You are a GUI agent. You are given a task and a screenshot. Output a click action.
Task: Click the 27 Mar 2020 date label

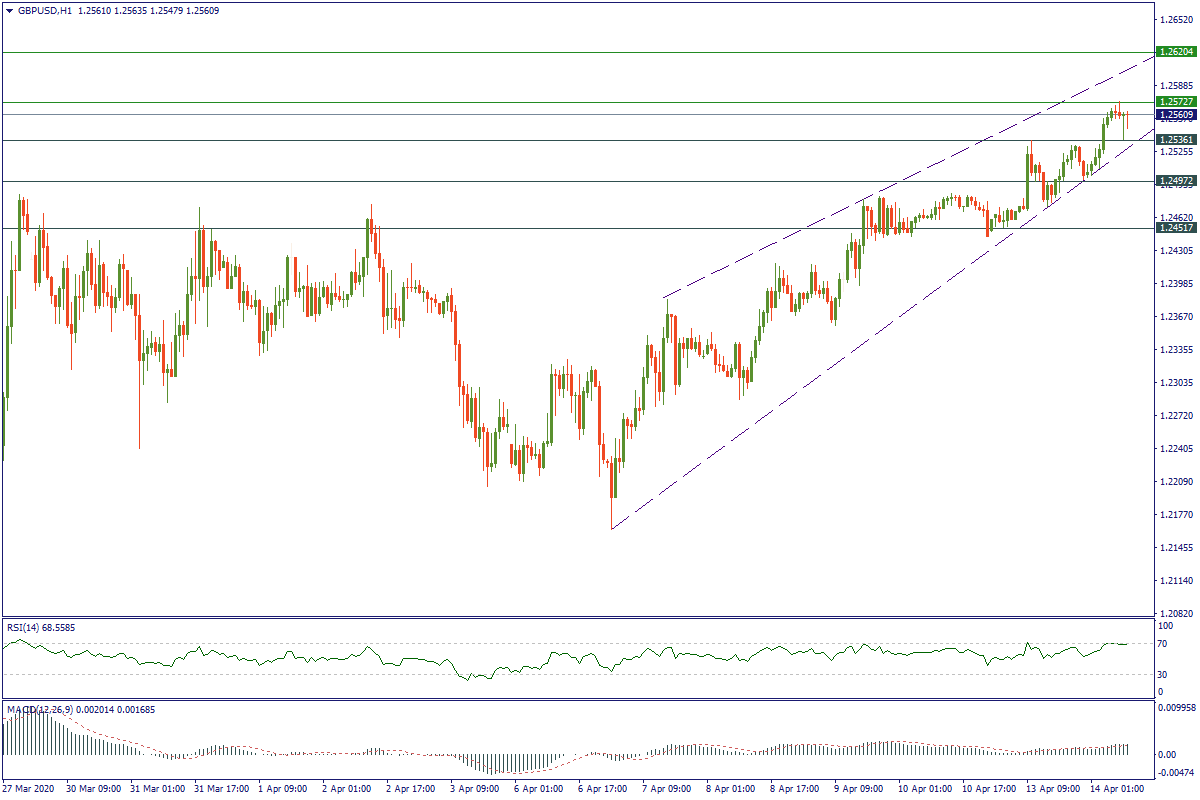pyautogui.click(x=29, y=789)
